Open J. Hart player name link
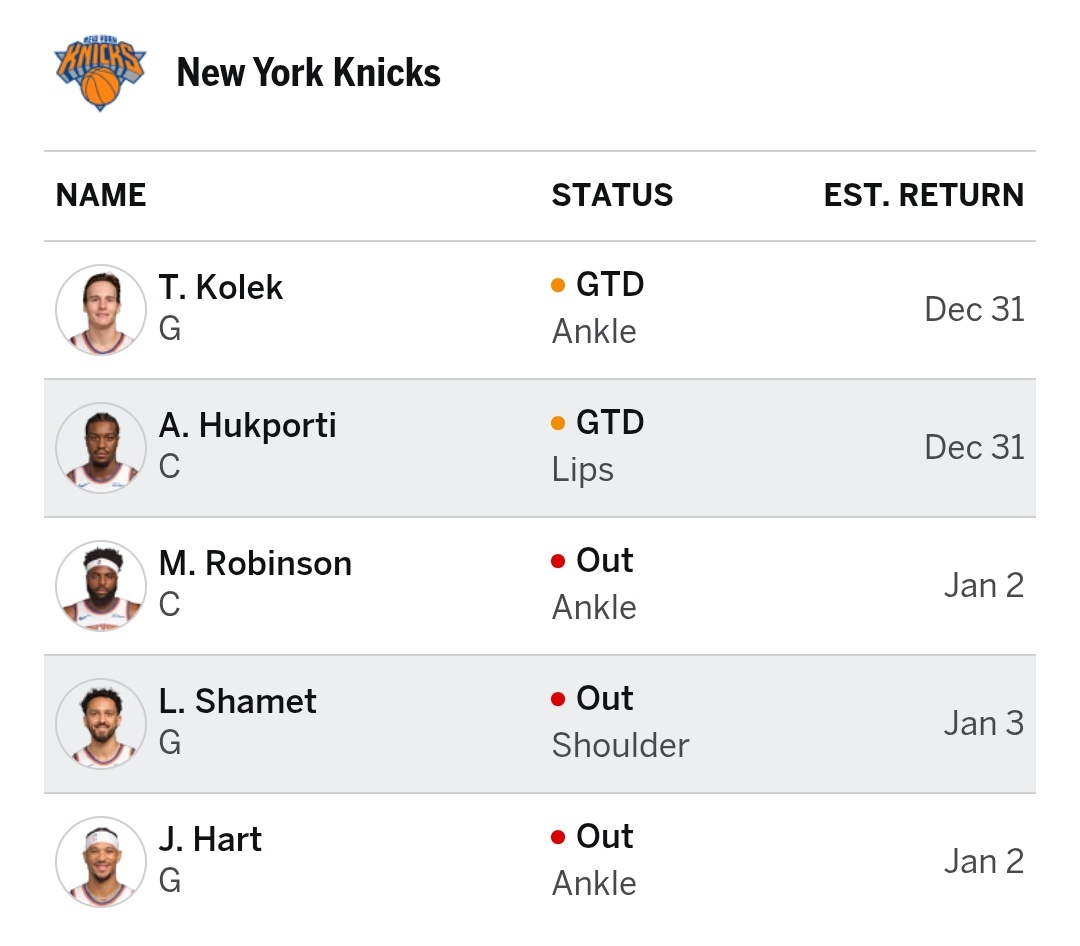 [210, 840]
